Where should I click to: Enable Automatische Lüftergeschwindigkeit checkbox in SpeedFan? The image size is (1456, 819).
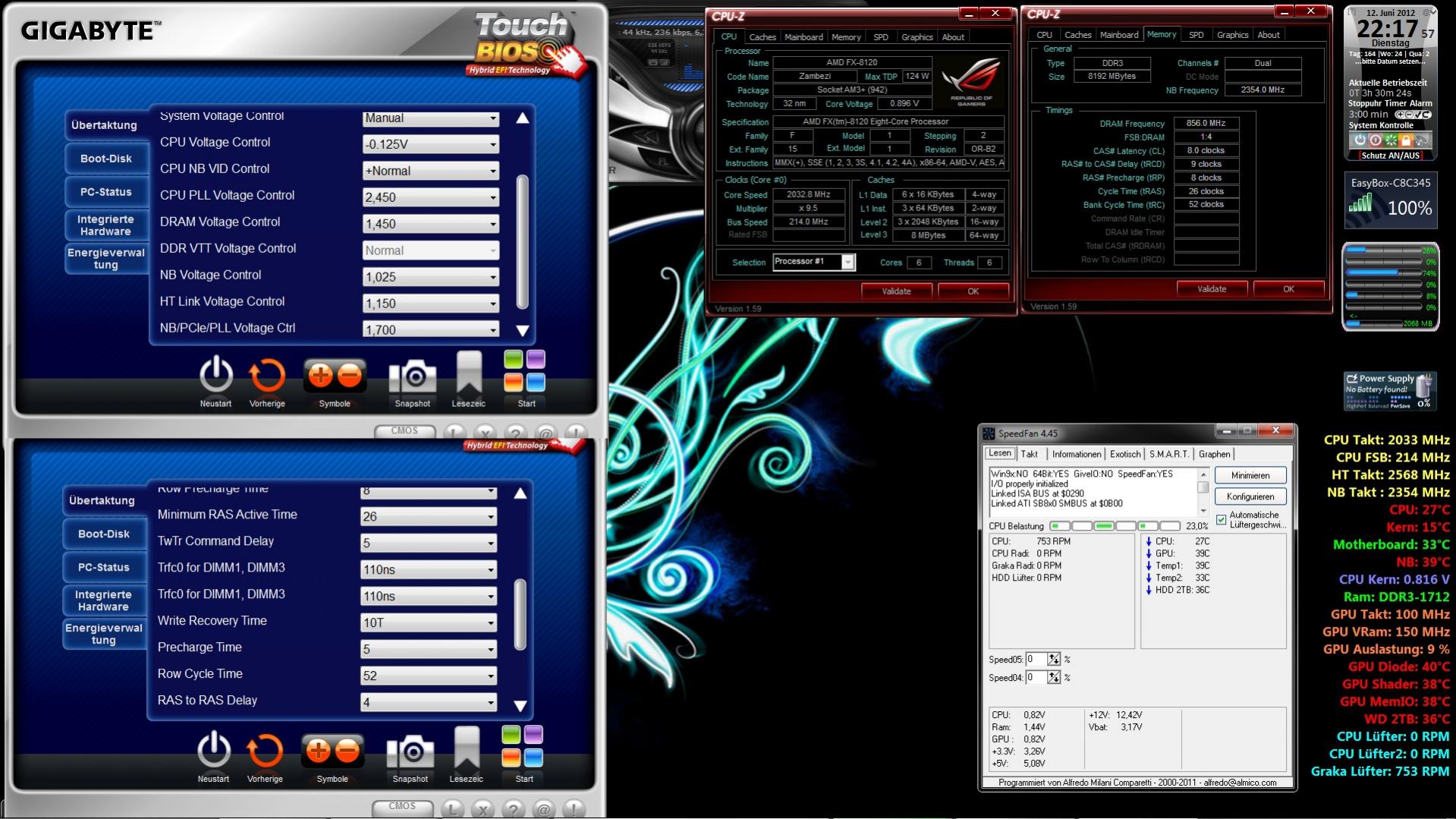pos(1221,520)
